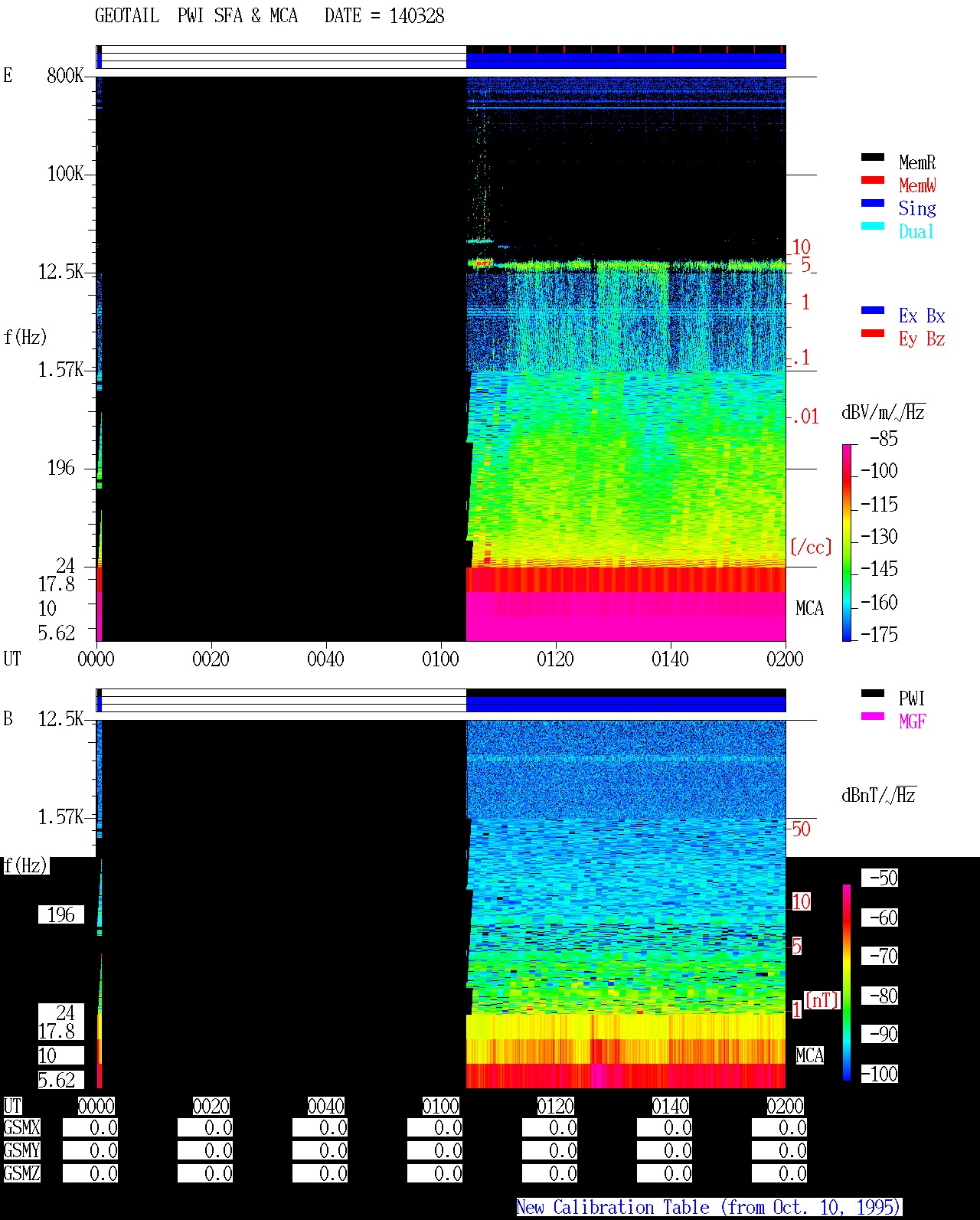This screenshot has width=980, height=1220.
Task: Click the blue status bar above E spectrogram
Action: (626, 61)
